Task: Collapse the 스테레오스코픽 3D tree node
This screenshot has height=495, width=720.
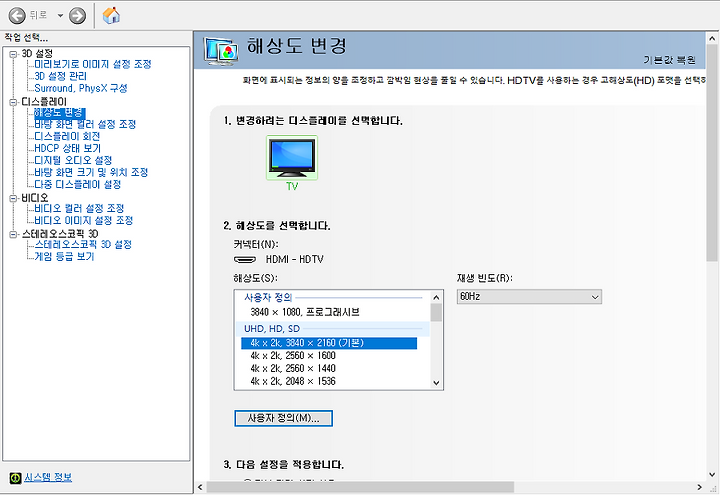Action: click(13, 234)
